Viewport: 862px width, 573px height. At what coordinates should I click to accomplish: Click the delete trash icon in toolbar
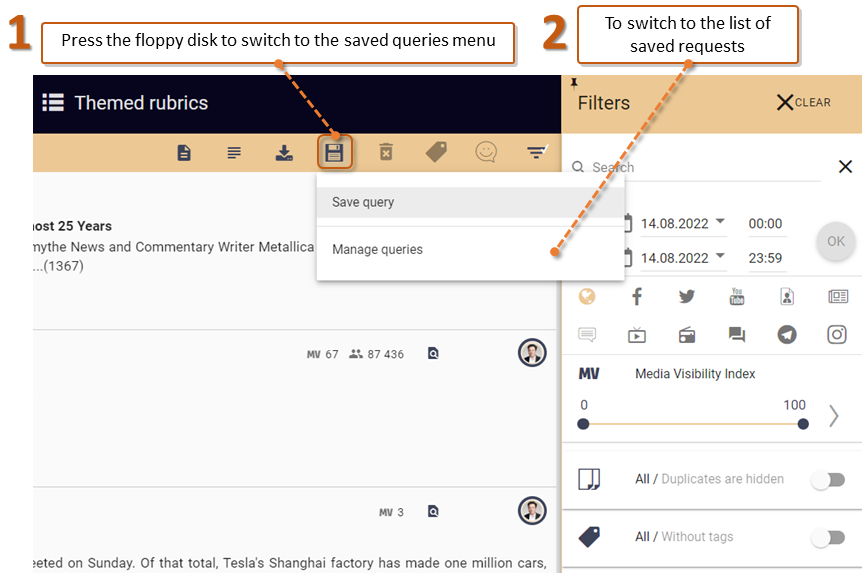[x=386, y=152]
